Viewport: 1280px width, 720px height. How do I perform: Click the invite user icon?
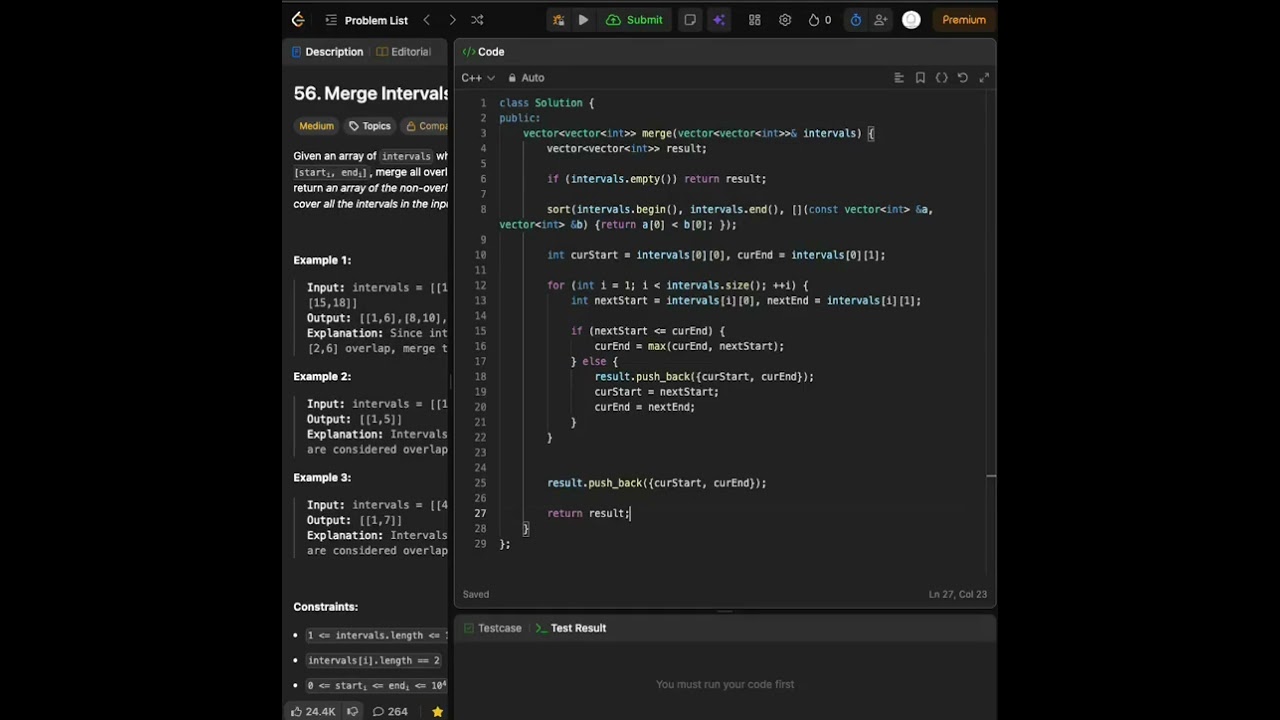coord(881,20)
